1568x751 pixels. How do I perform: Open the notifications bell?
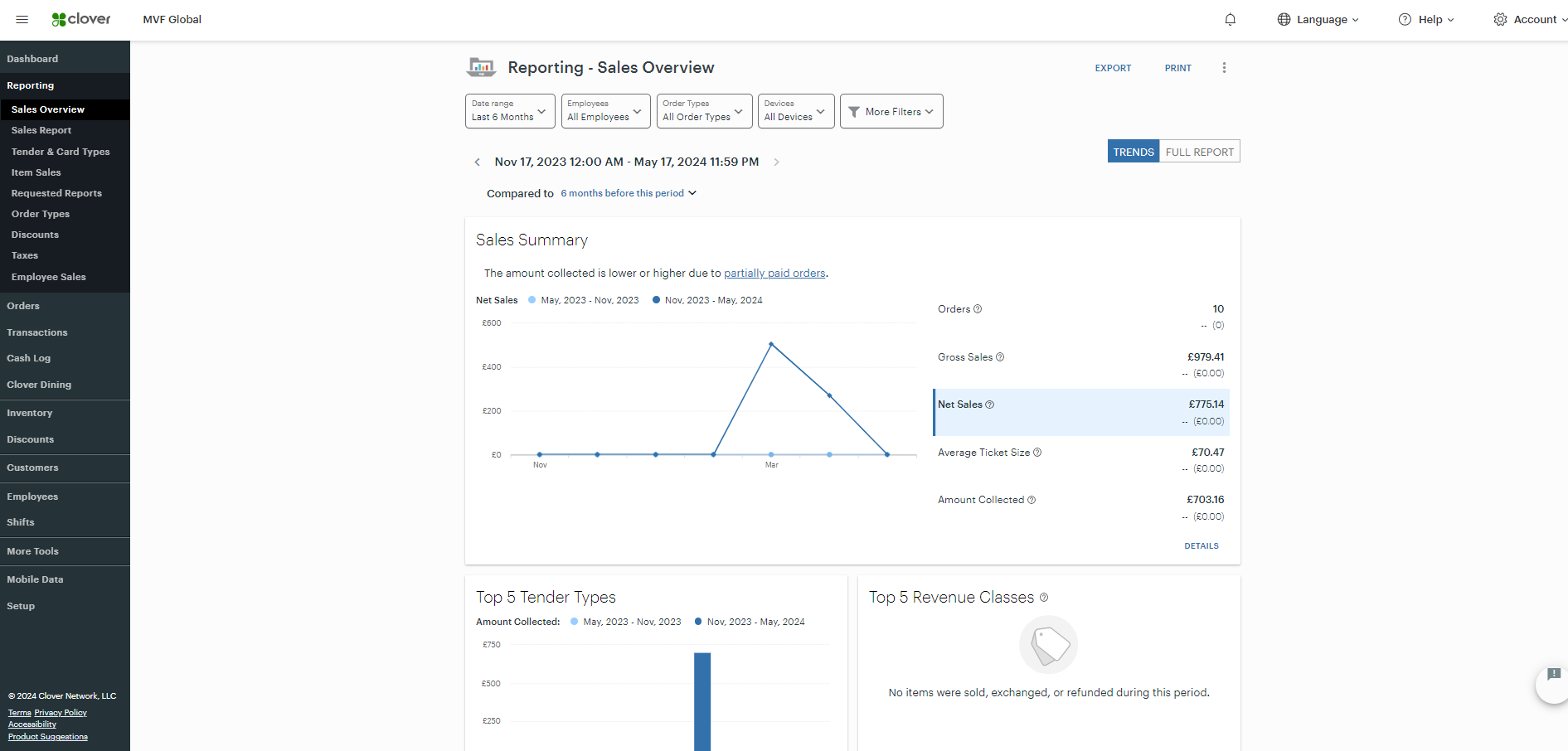pyautogui.click(x=1231, y=19)
